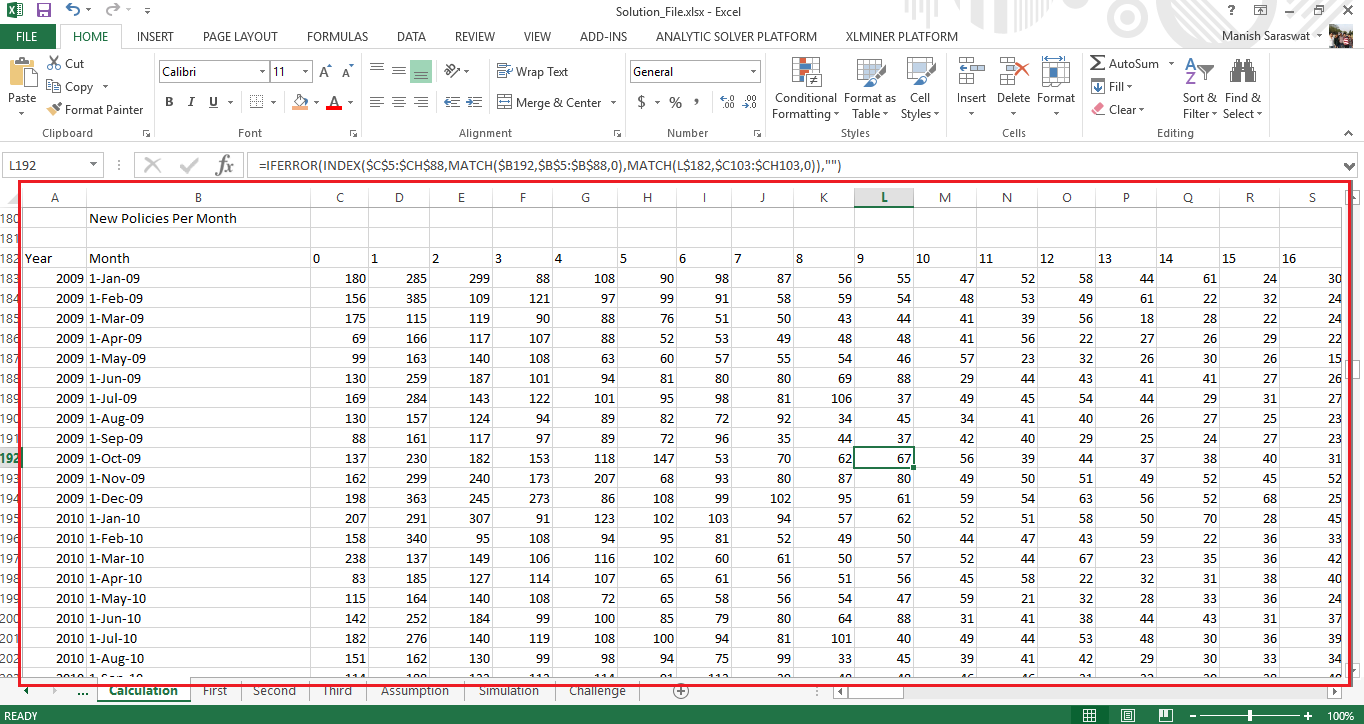This screenshot has width=1364, height=724.
Task: Click the Sort & Filter icon
Action: [x=1199, y=89]
